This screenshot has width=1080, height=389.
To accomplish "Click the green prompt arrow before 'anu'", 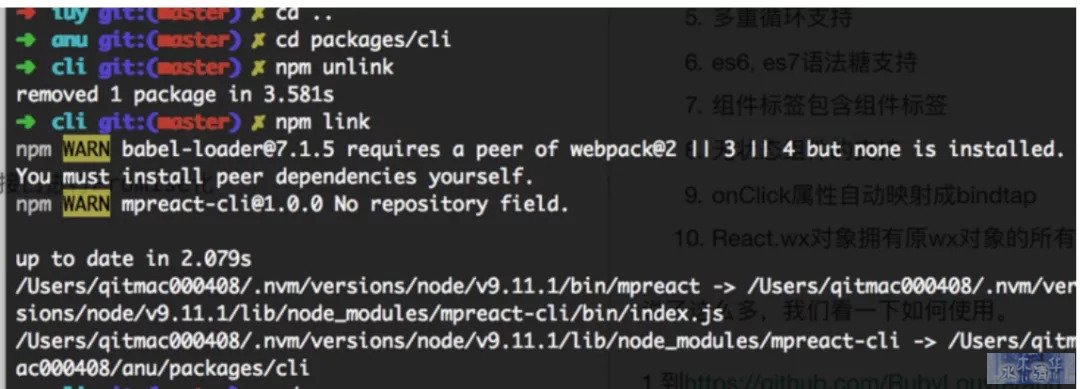I will 25,41.
